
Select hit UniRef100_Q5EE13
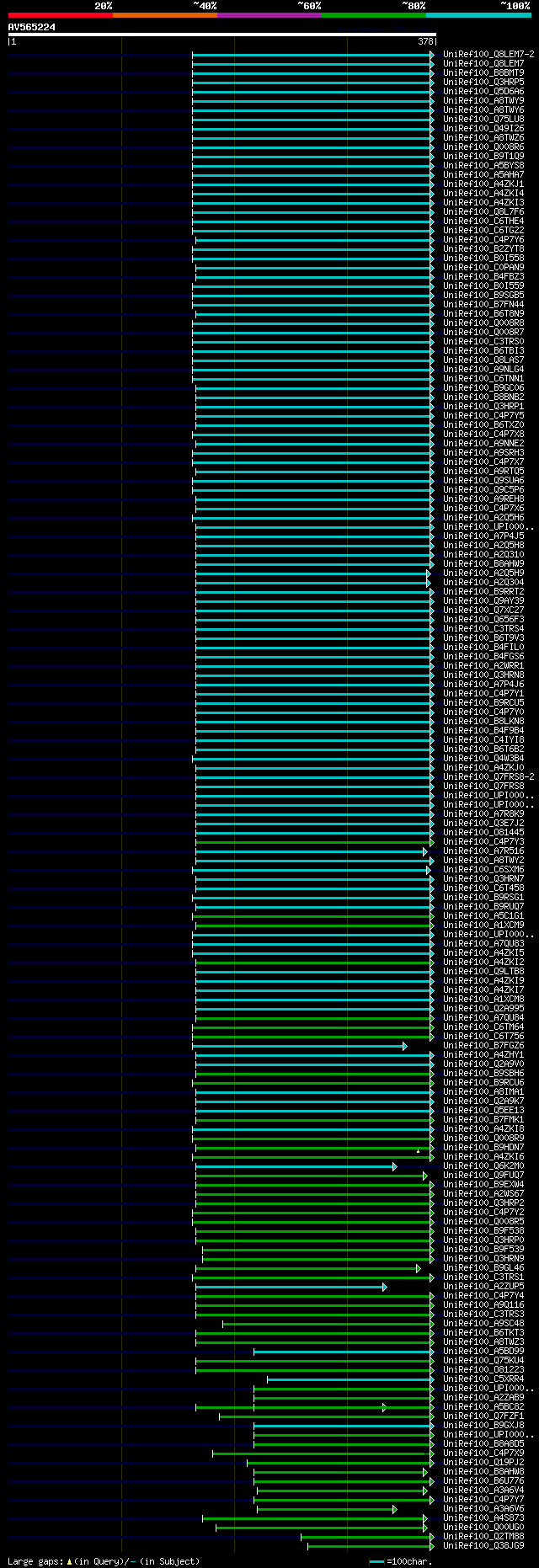pyautogui.click(x=483, y=1110)
